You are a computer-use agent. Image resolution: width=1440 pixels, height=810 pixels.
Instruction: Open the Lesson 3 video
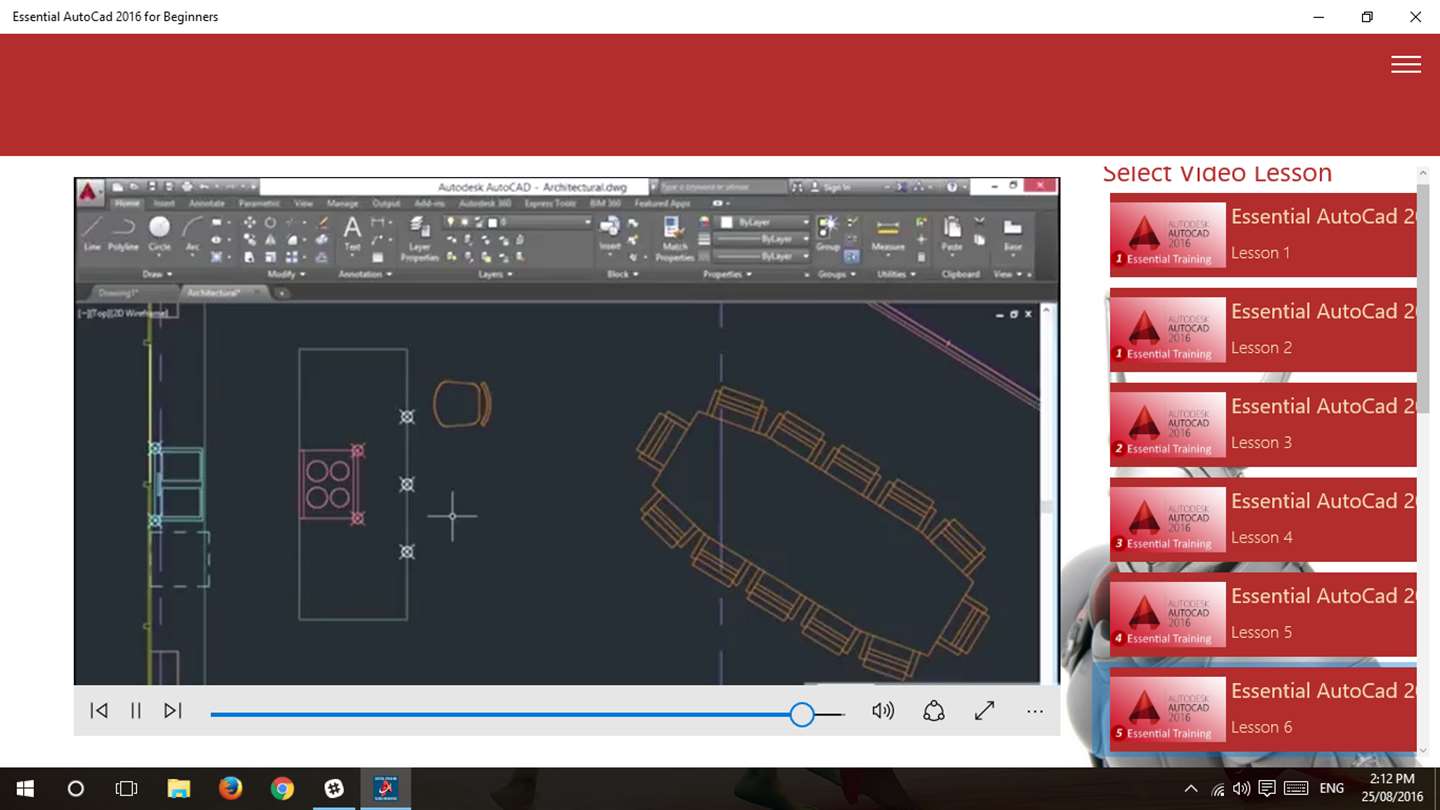[x=1263, y=425]
